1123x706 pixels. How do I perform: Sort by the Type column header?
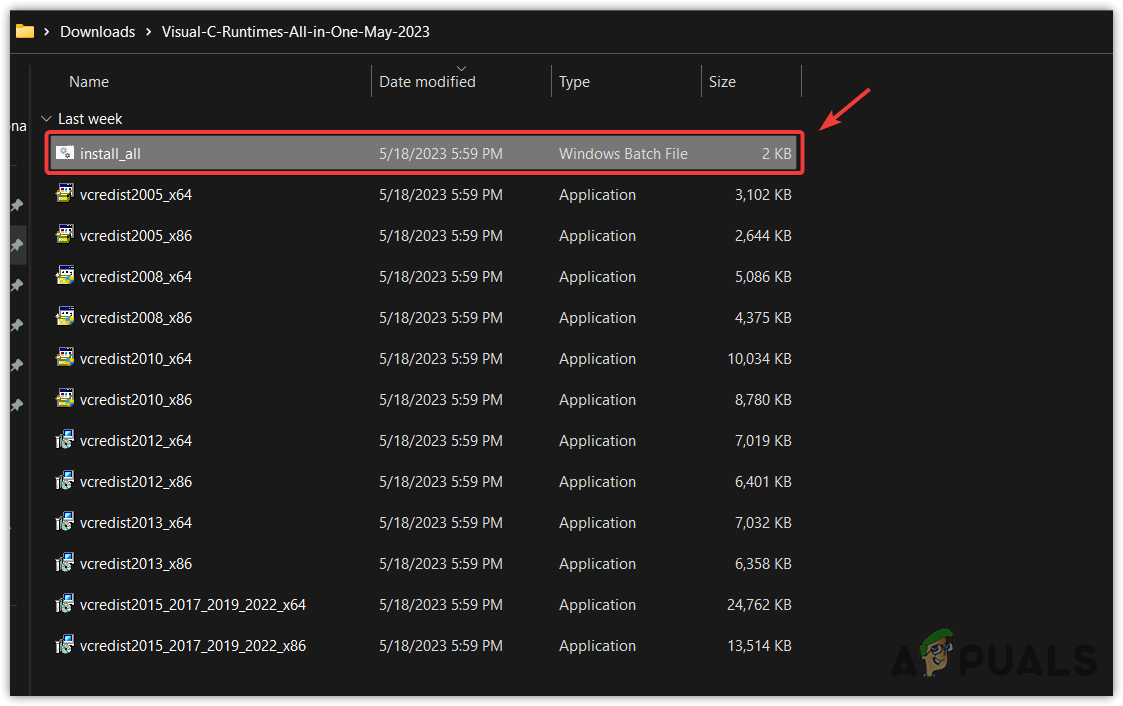[x=574, y=82]
